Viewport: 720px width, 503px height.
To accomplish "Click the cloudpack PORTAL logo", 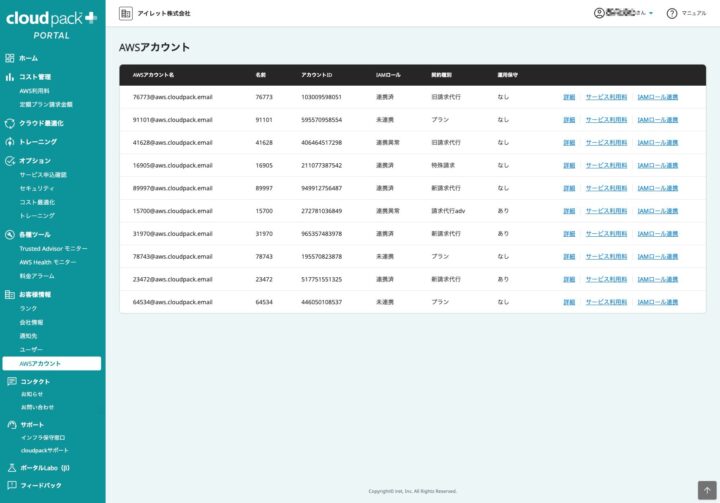I will 51,24.
